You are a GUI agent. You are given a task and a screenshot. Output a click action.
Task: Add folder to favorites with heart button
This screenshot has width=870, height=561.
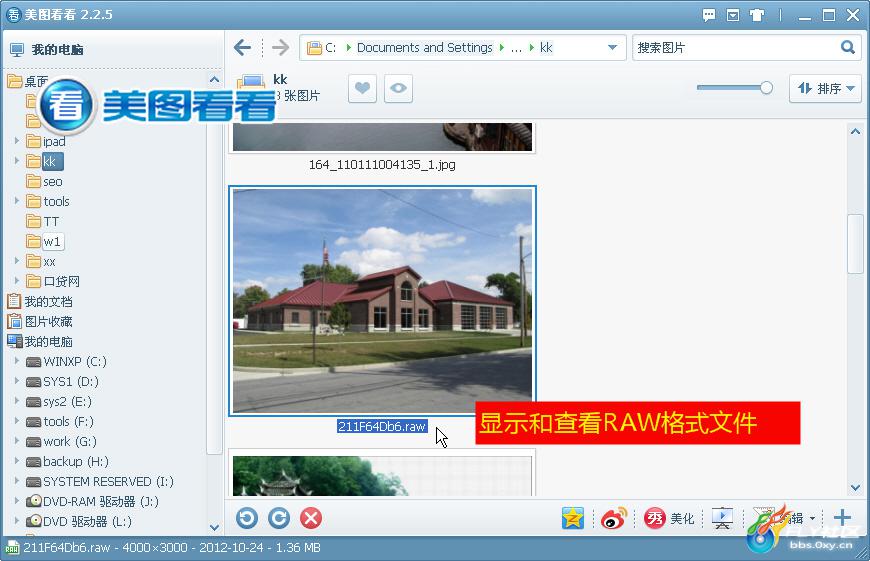[362, 88]
